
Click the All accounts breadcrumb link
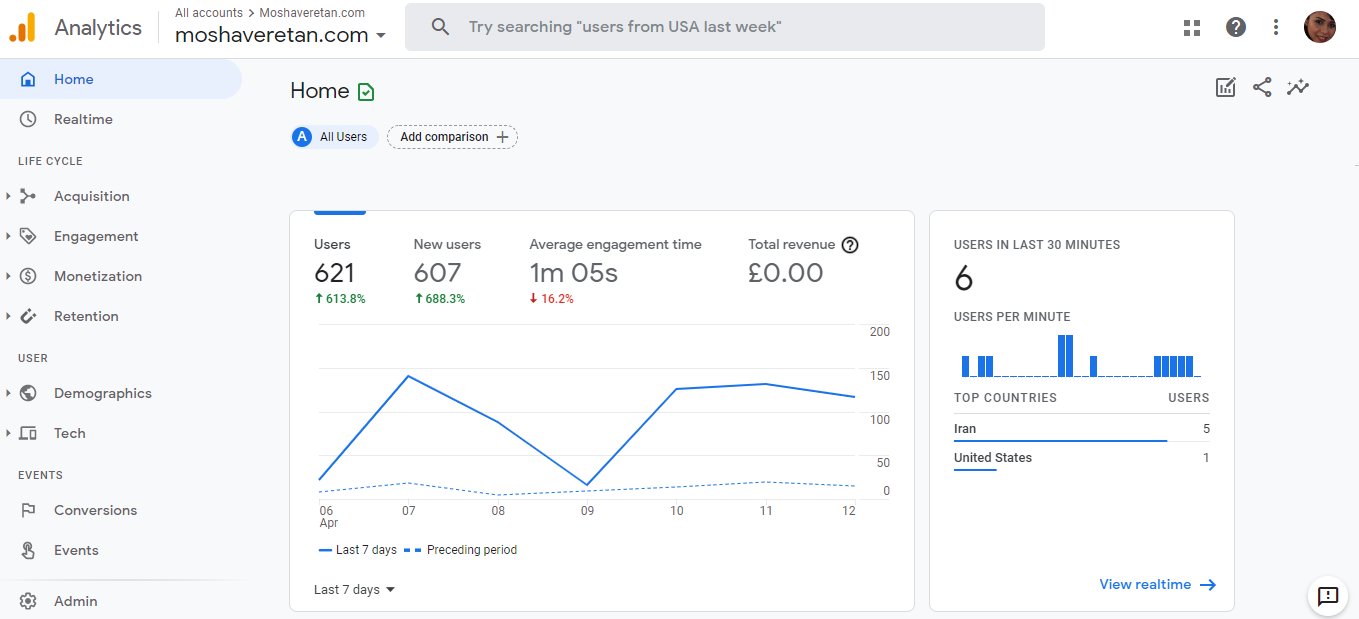[x=209, y=13]
